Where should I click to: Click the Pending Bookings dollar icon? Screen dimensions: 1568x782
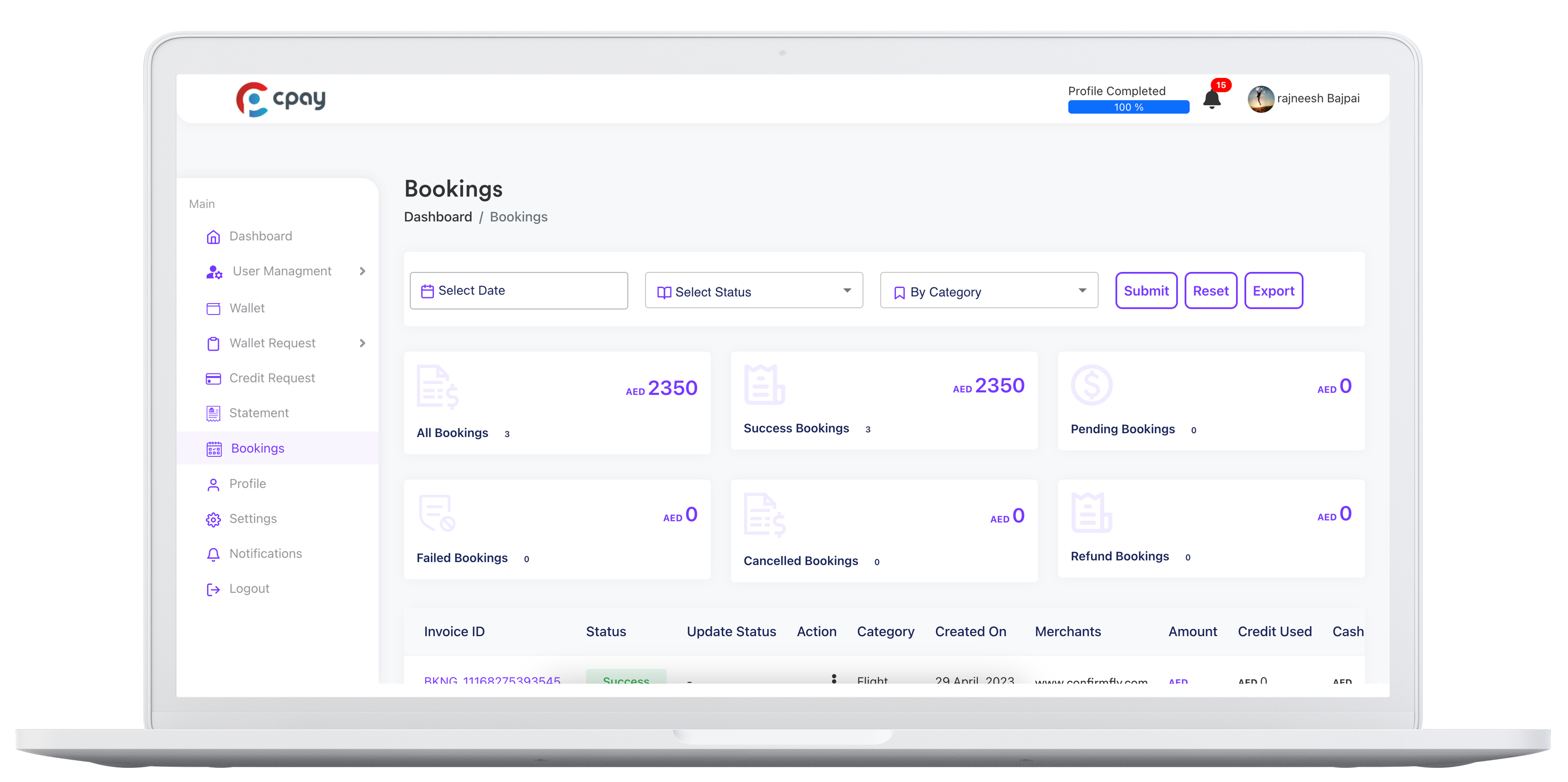tap(1091, 385)
